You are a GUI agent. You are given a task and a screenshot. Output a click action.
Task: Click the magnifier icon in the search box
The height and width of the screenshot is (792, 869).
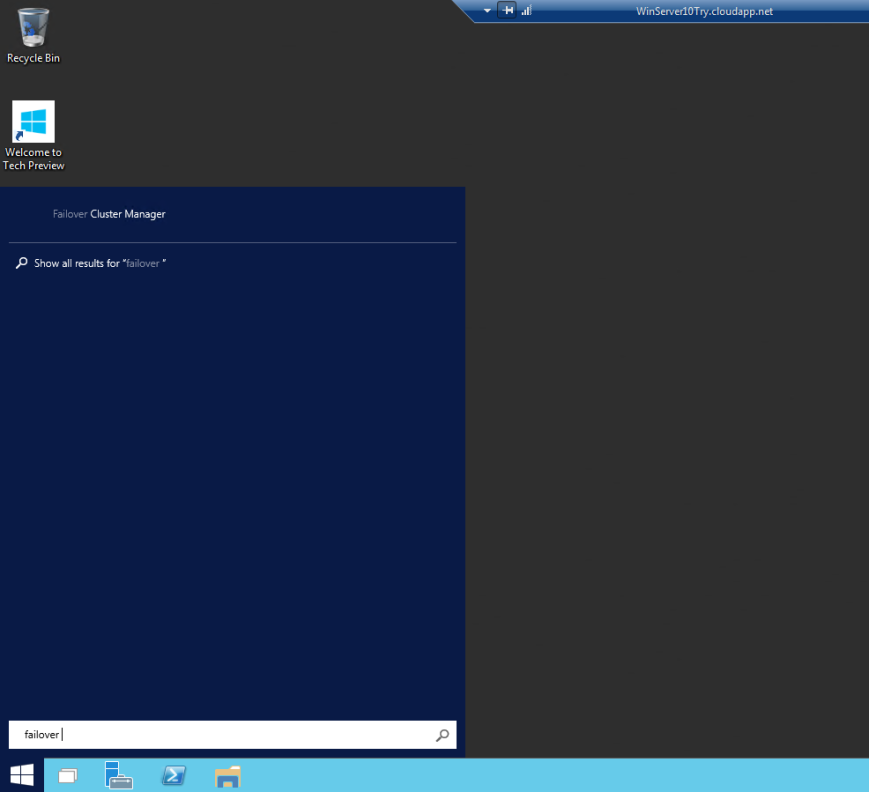point(442,735)
